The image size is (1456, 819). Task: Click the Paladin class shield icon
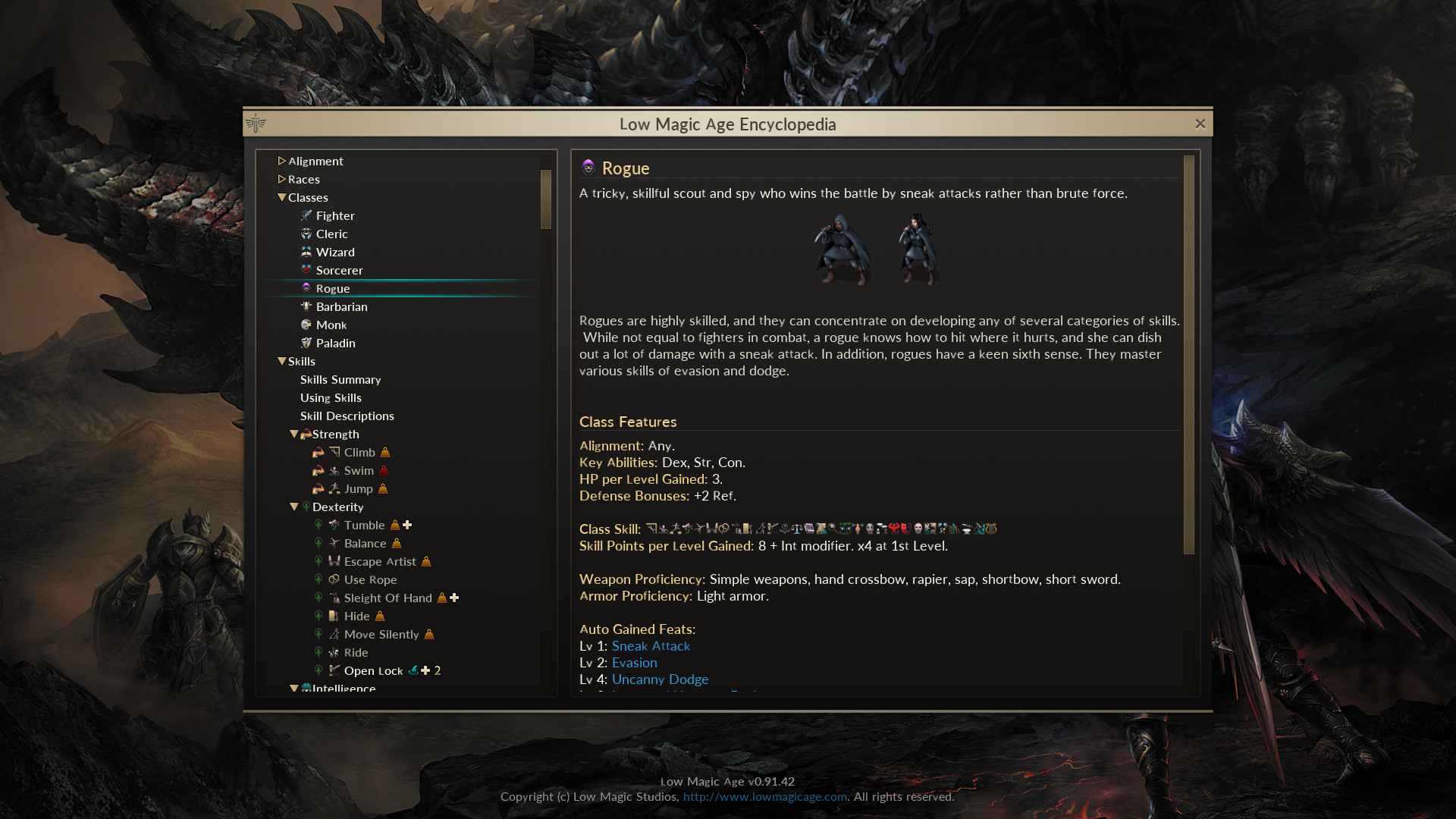click(x=306, y=343)
